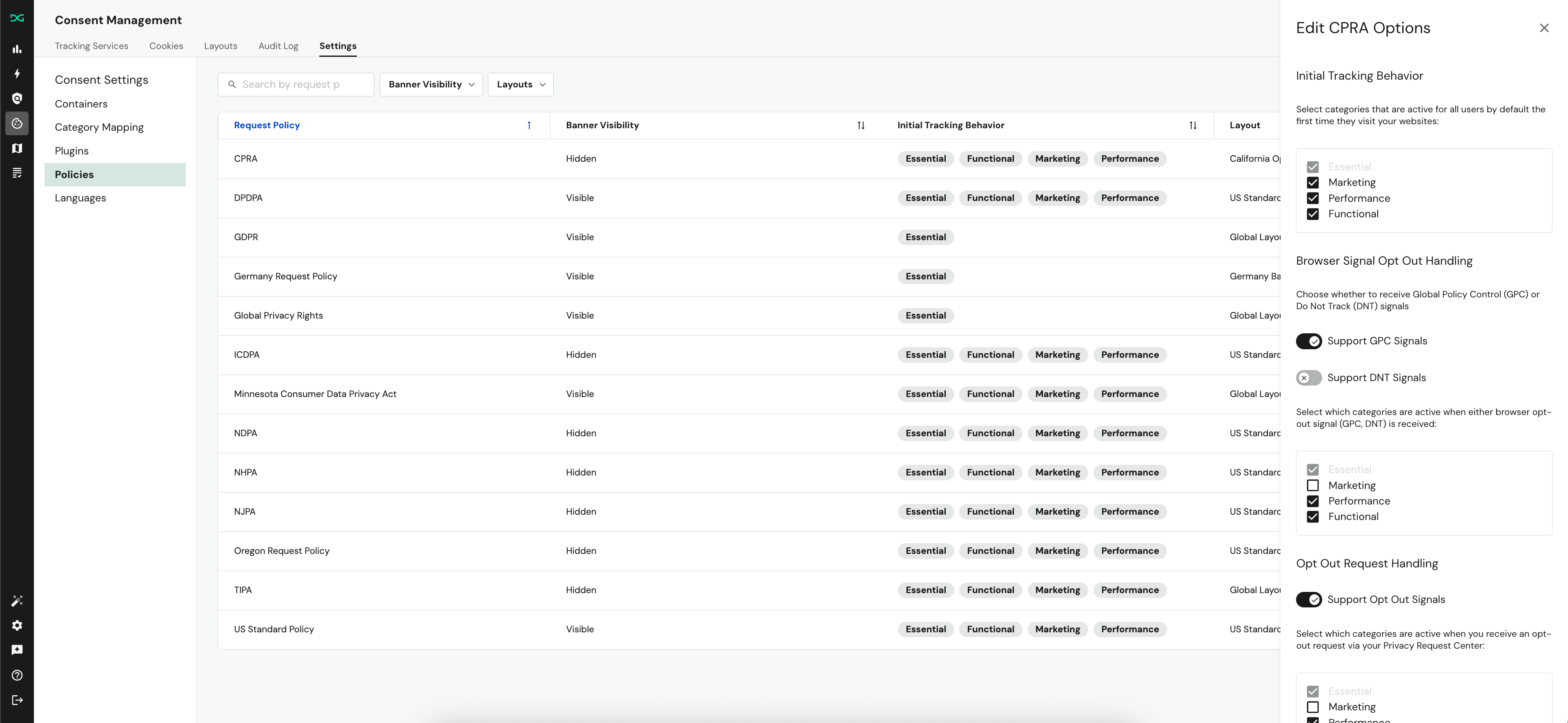
Task: Open the DPDPA policy row
Action: [749, 198]
